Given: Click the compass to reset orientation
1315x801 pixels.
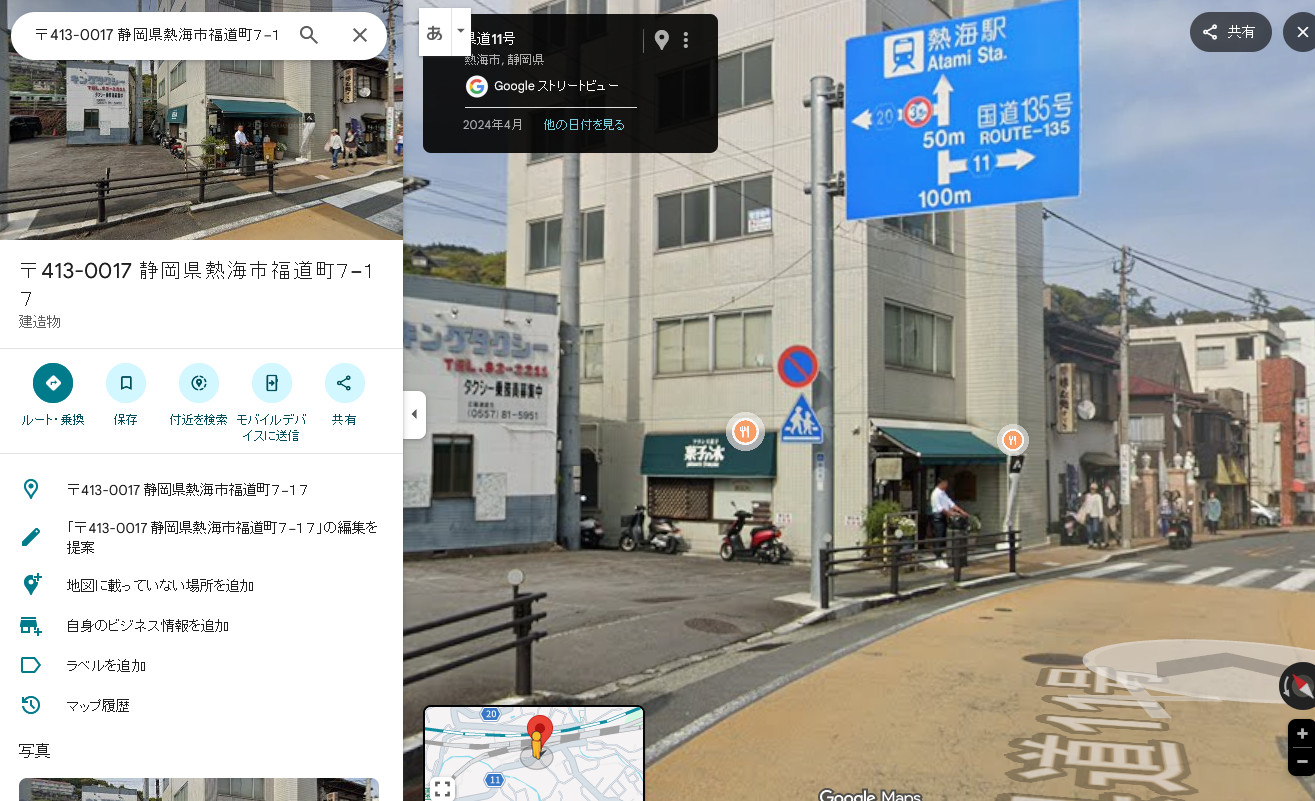Looking at the screenshot, I should coord(1299,686).
